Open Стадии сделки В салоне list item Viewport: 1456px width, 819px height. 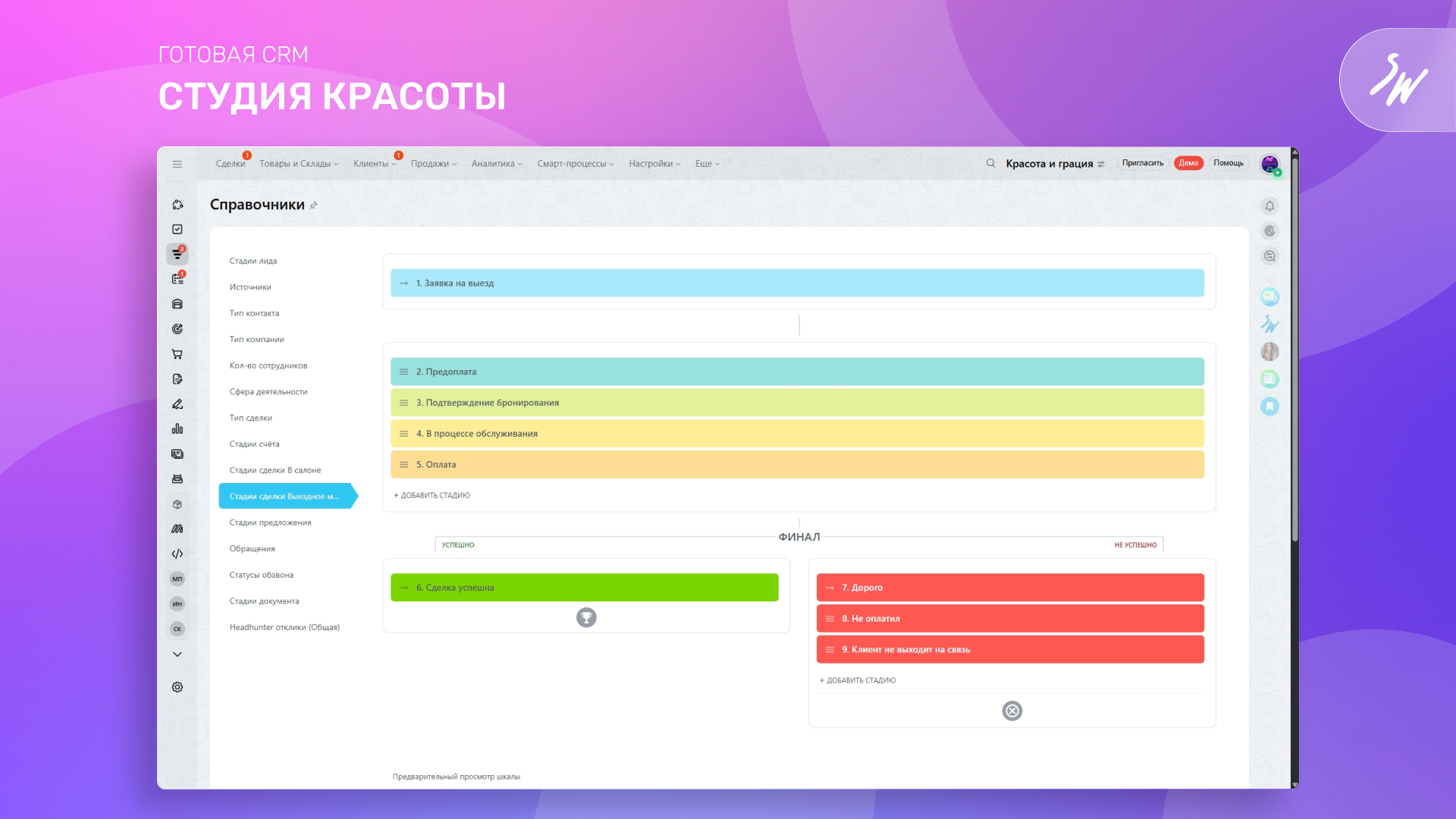pos(275,470)
